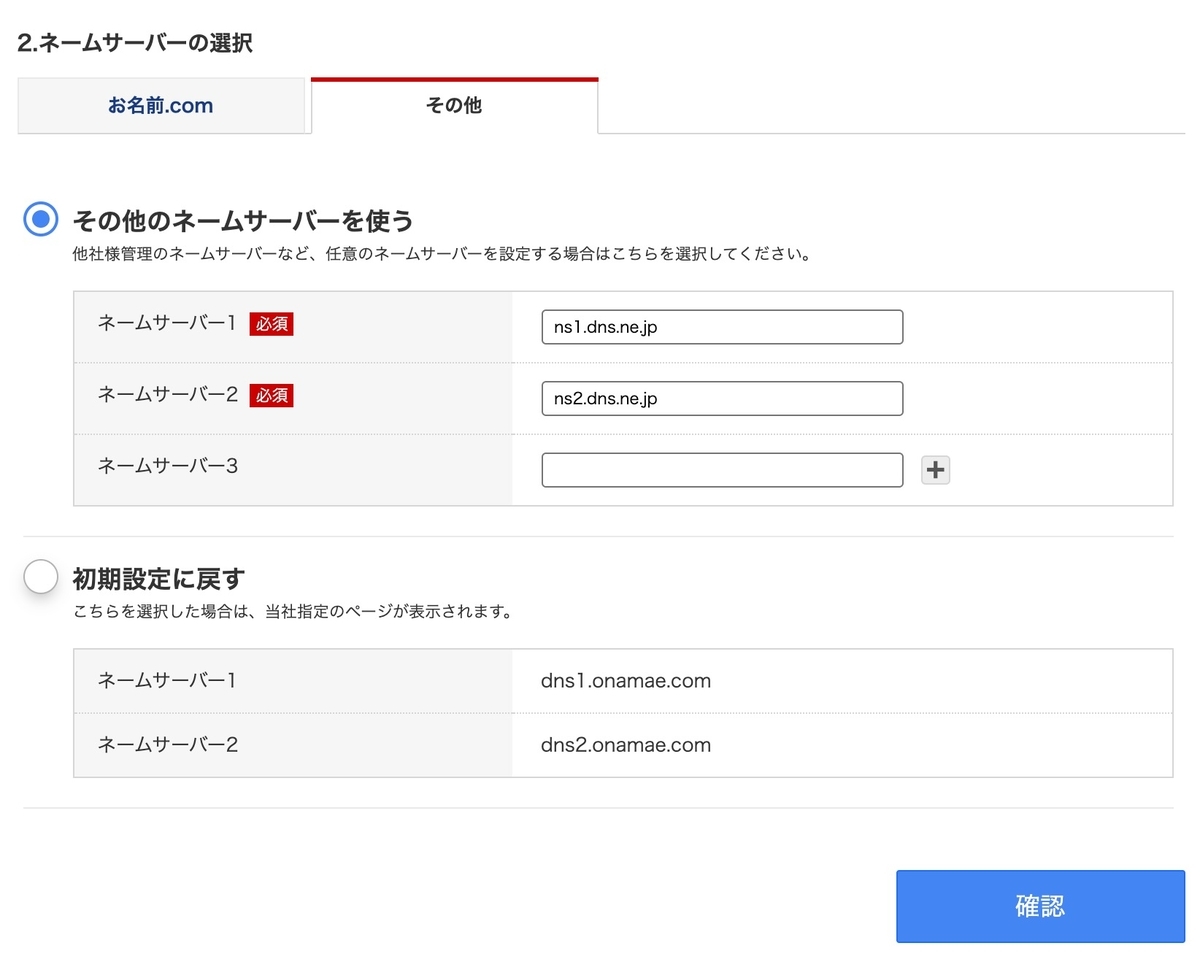Click the 必須 badge next to ネームサーバー2

point(271,395)
